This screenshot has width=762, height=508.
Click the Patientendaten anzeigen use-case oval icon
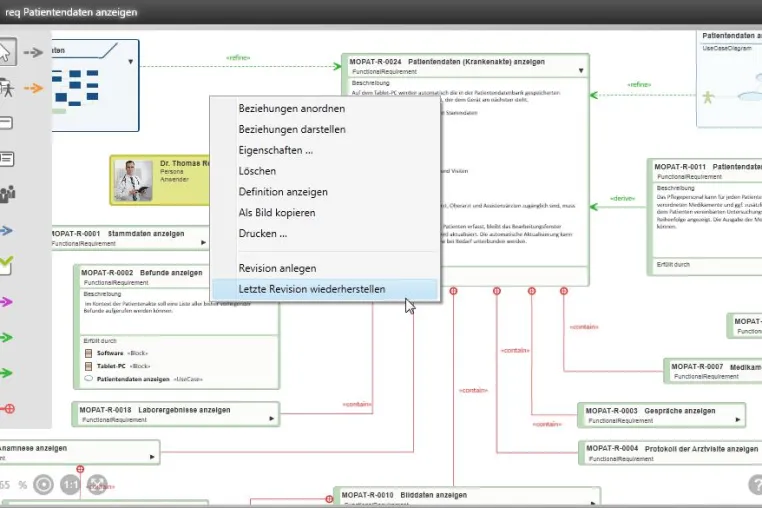click(x=88, y=378)
